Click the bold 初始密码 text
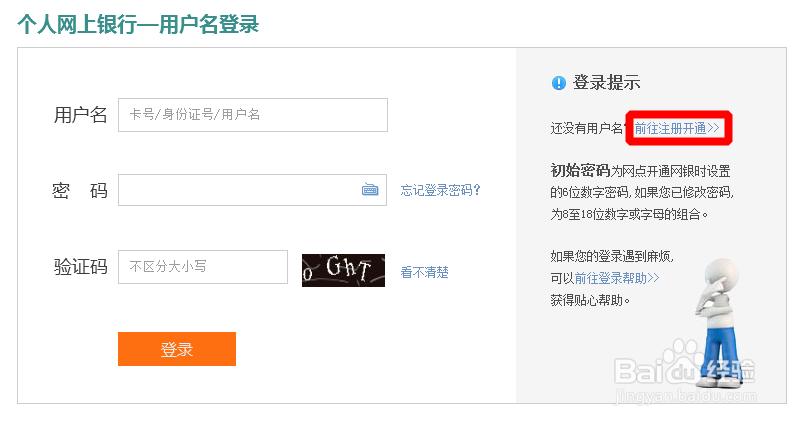The width and height of the screenshot is (801, 424). click(580, 169)
